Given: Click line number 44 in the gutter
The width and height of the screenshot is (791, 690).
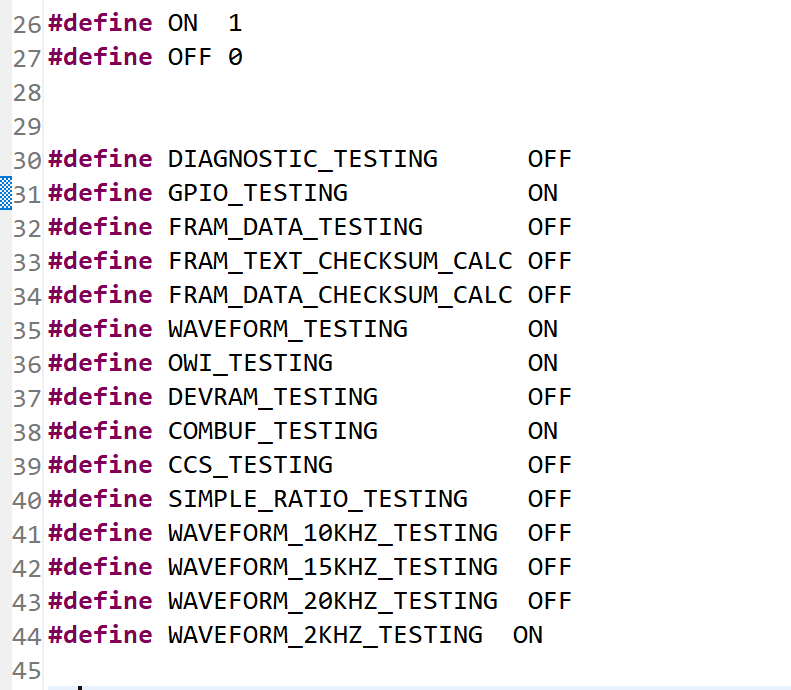Looking at the screenshot, I should click(27, 636).
